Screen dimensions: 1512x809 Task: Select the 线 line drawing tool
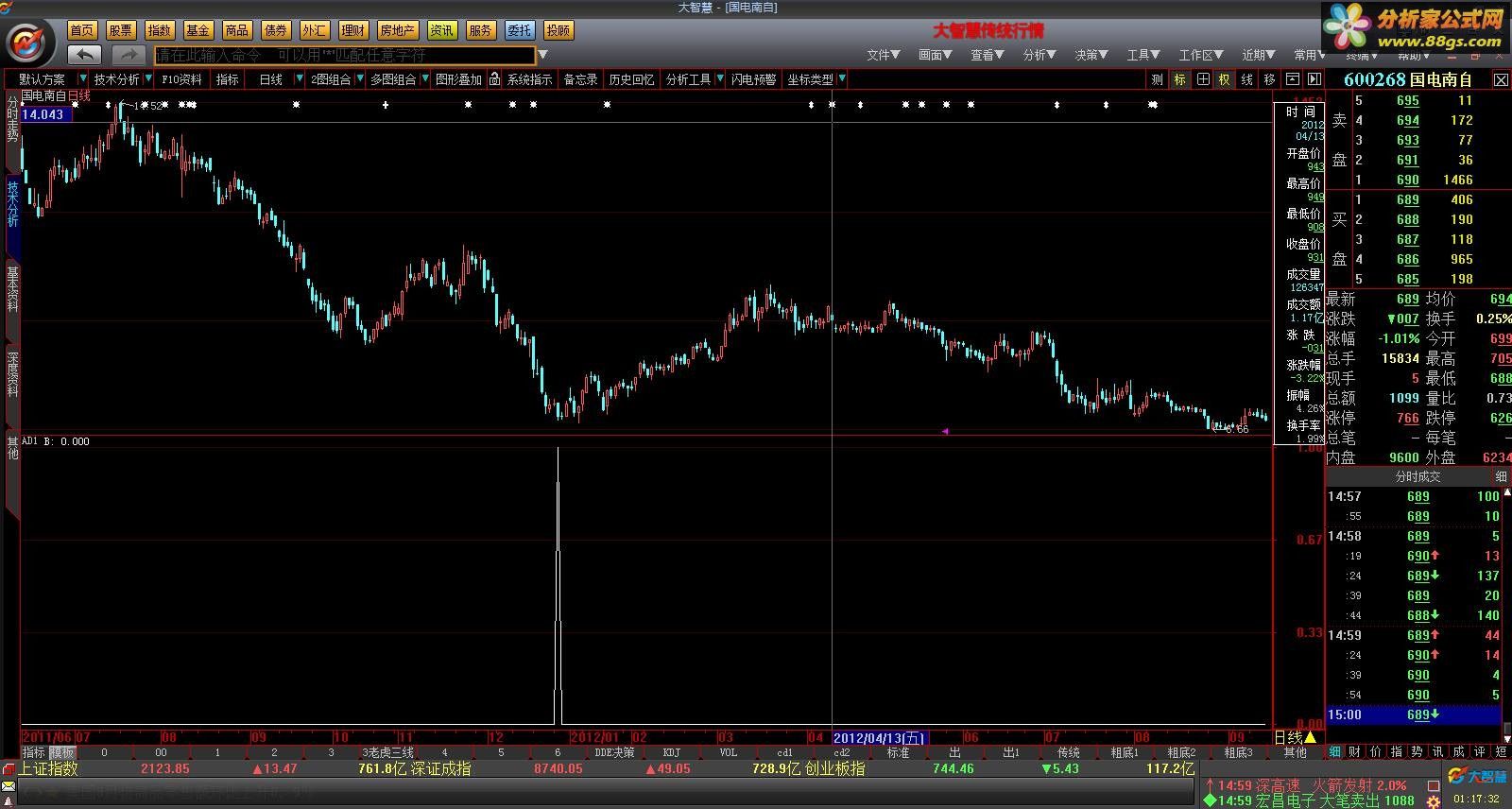[1246, 79]
